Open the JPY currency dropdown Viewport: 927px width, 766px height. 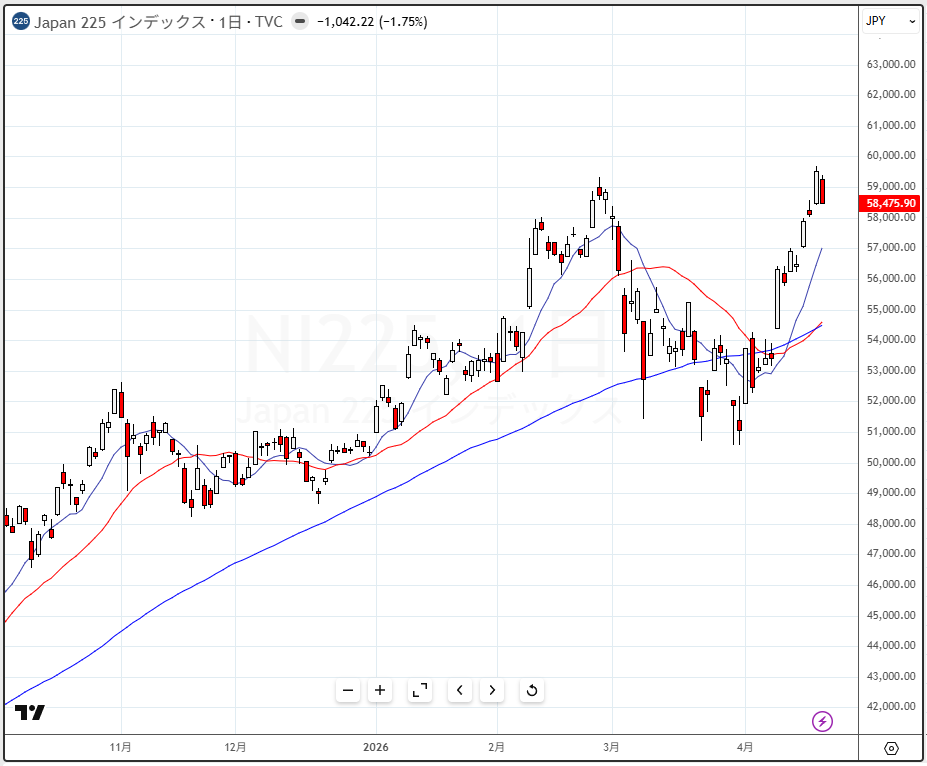pos(889,21)
